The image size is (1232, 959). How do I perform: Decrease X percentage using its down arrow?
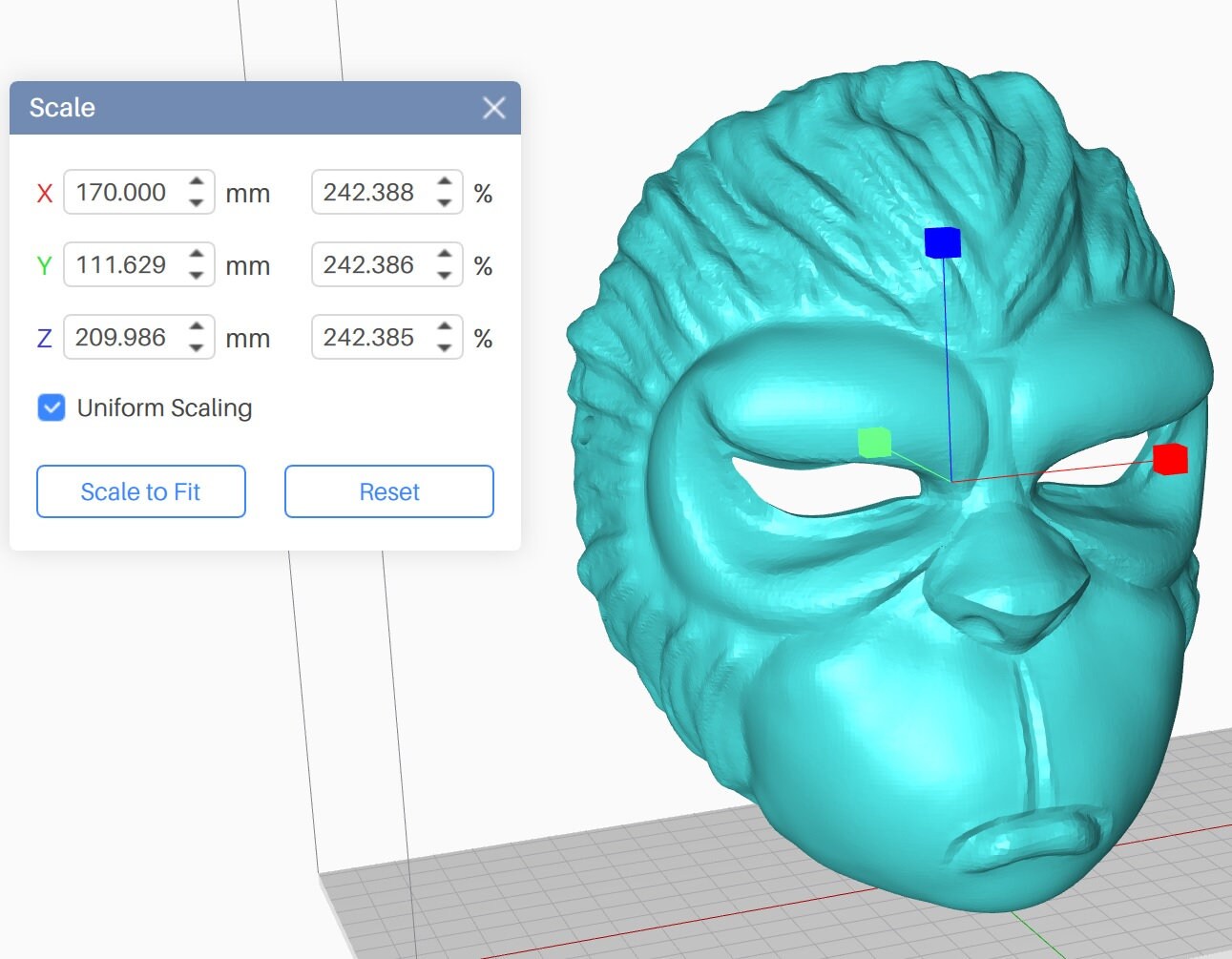click(444, 201)
